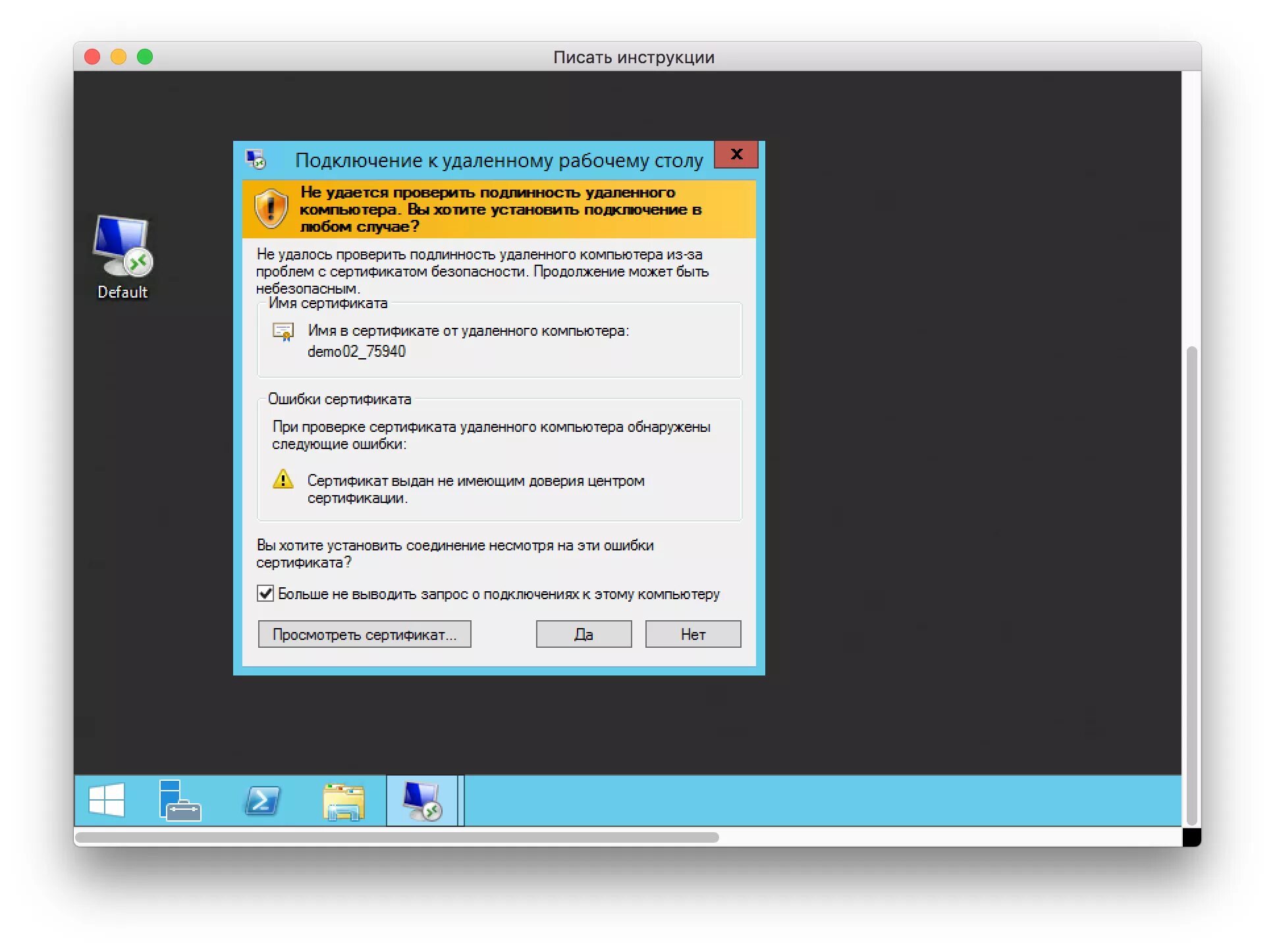Click certificate name text demo02_75940

click(356, 352)
